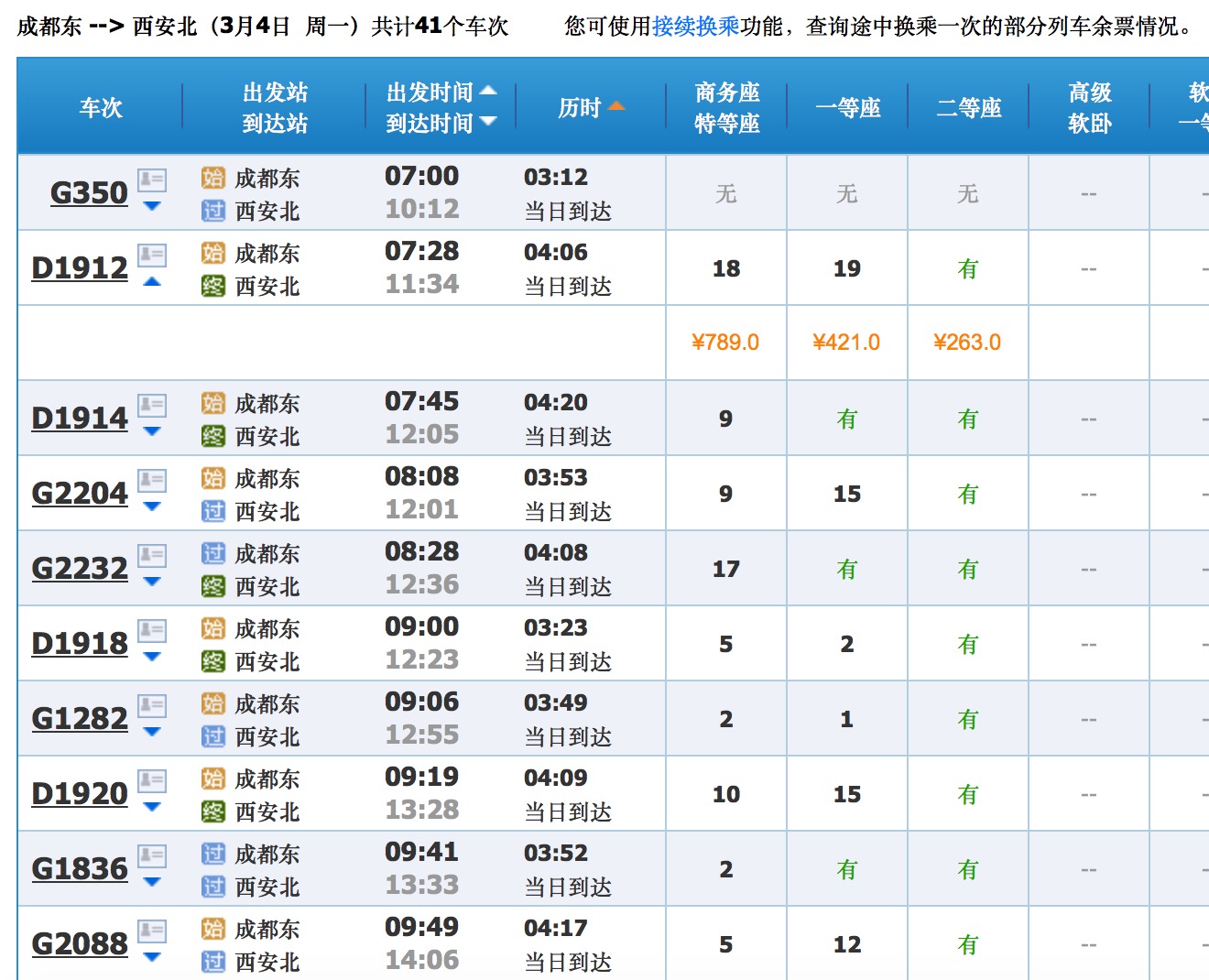Collapse price details for train D1912
The width and height of the screenshot is (1209, 980).
point(152,281)
